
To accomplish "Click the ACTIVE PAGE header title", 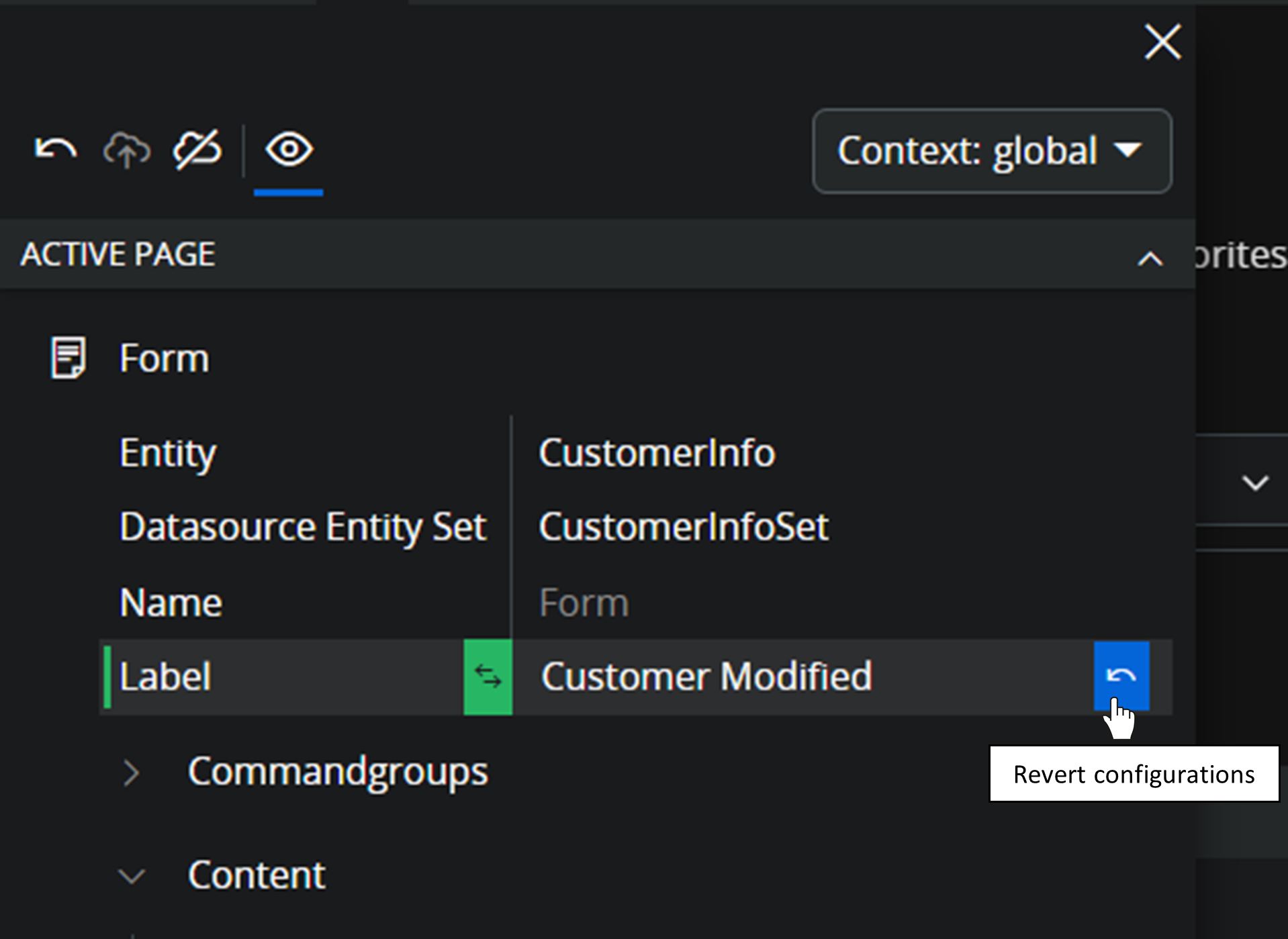I will click(x=118, y=254).
